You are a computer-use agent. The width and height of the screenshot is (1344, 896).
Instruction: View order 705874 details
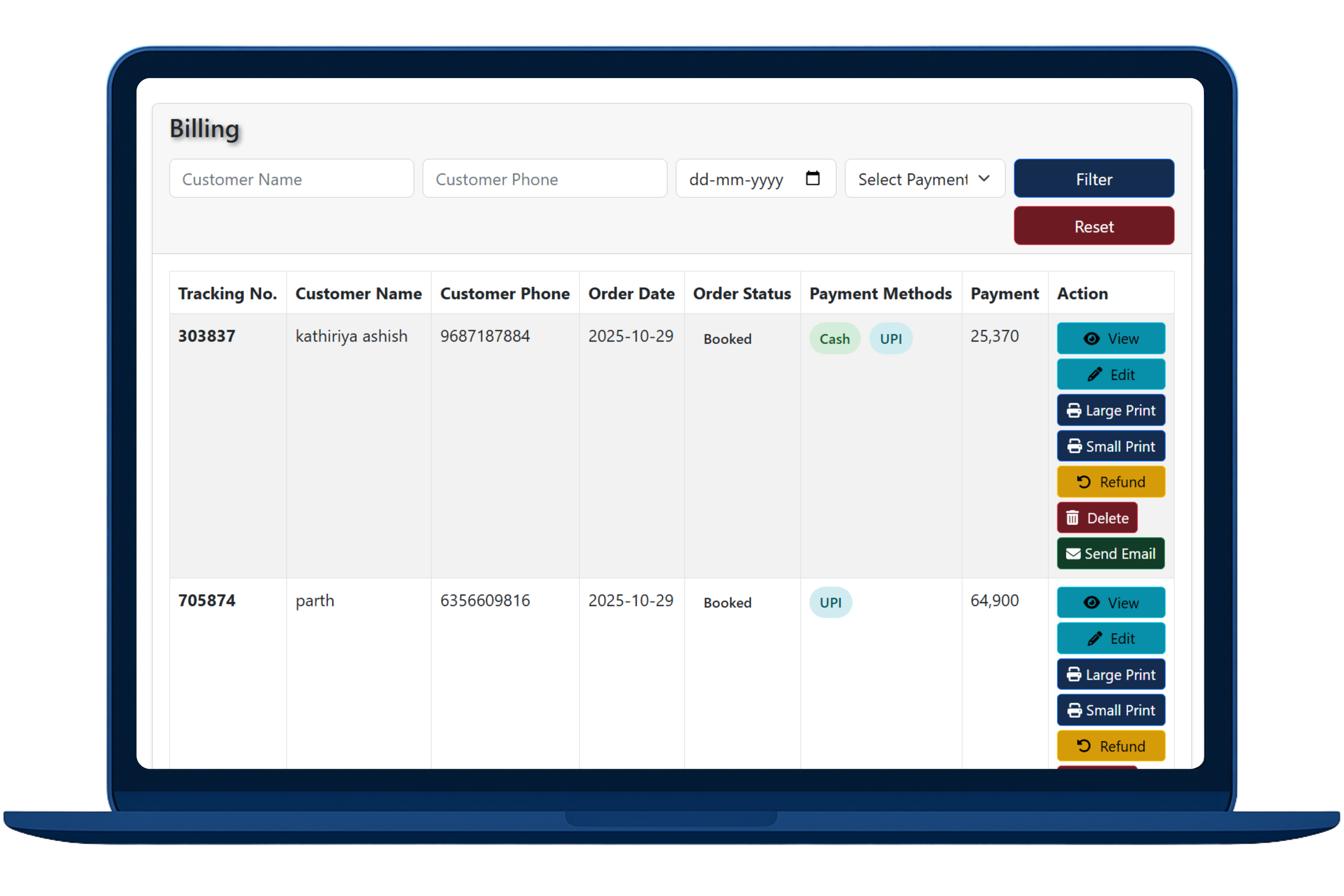click(x=1110, y=602)
